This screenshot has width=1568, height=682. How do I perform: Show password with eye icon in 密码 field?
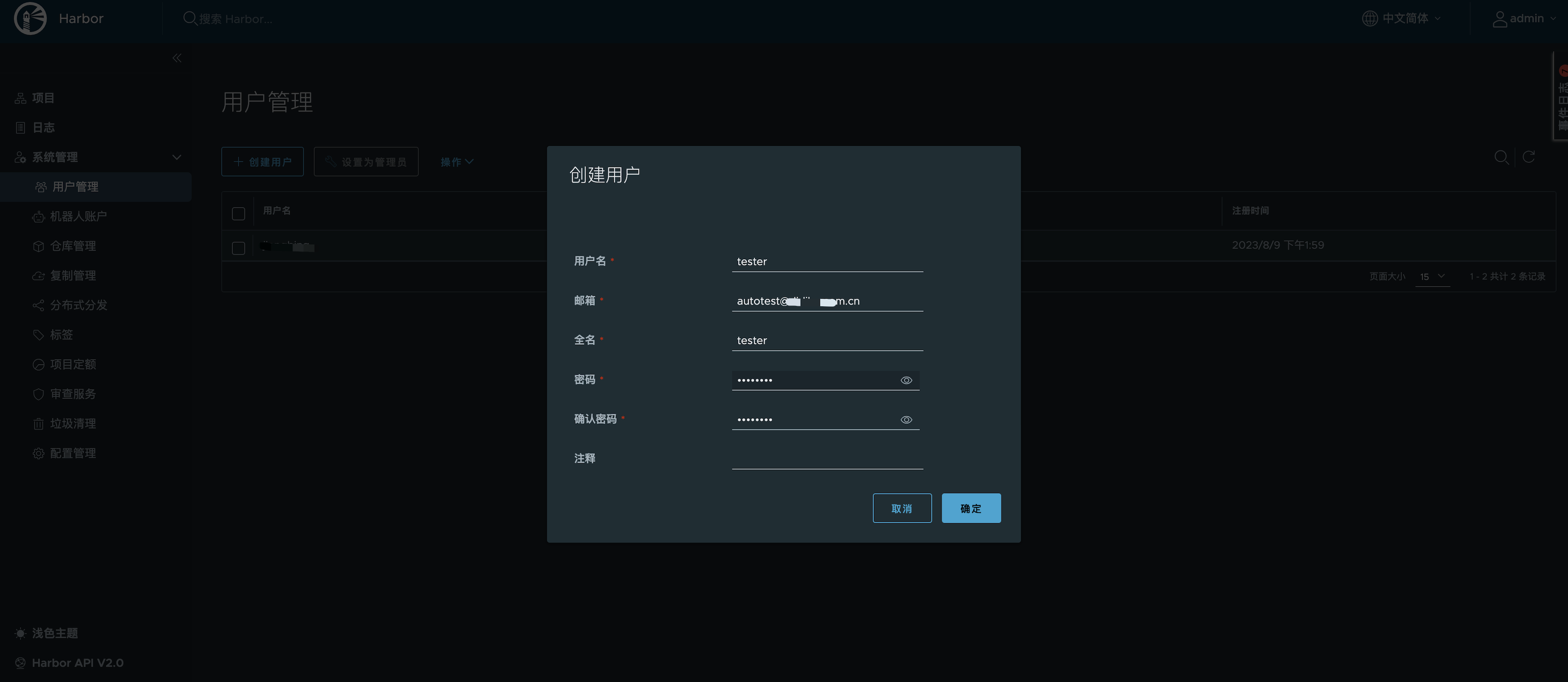point(906,380)
